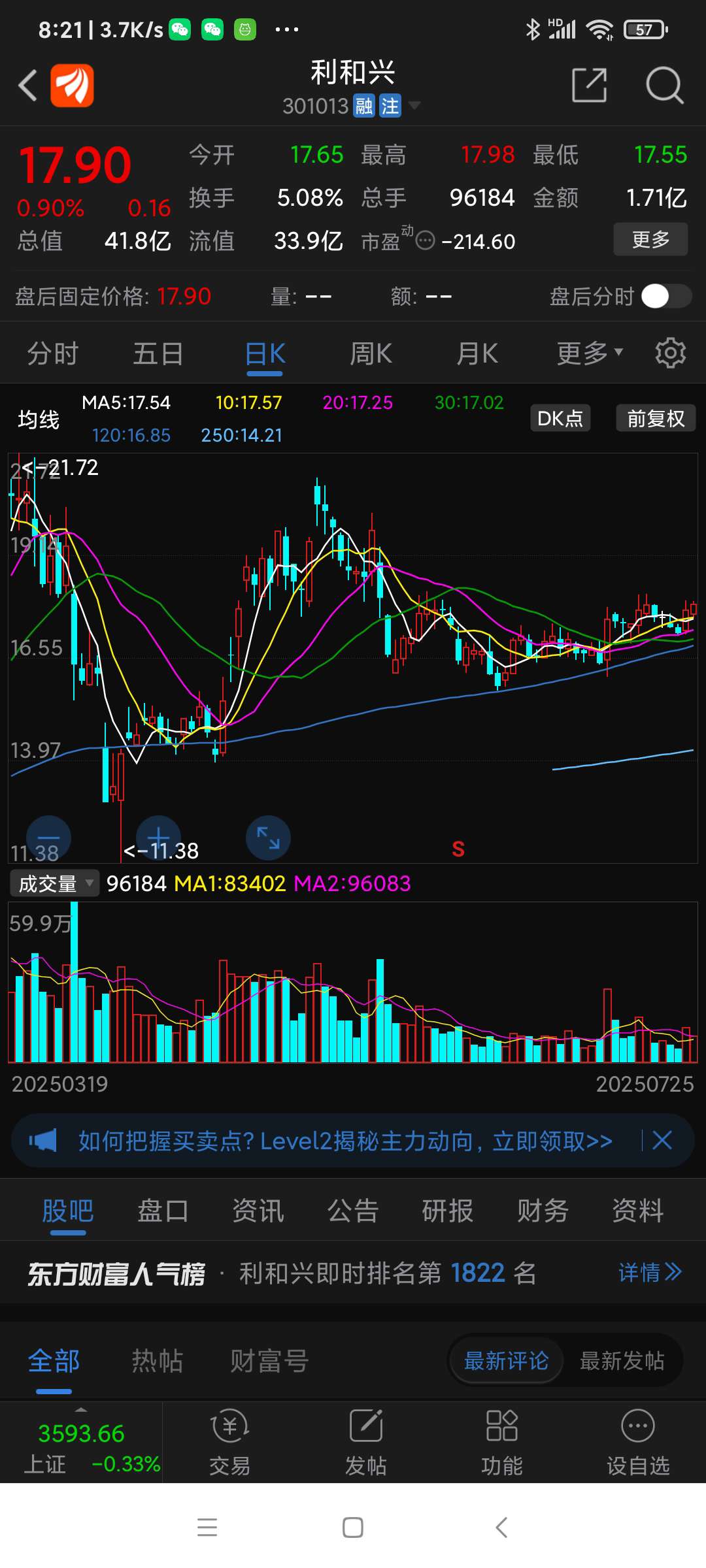Image resolution: width=706 pixels, height=1568 pixels.
Task: Tap the ranking number 1822
Action: [478, 1273]
